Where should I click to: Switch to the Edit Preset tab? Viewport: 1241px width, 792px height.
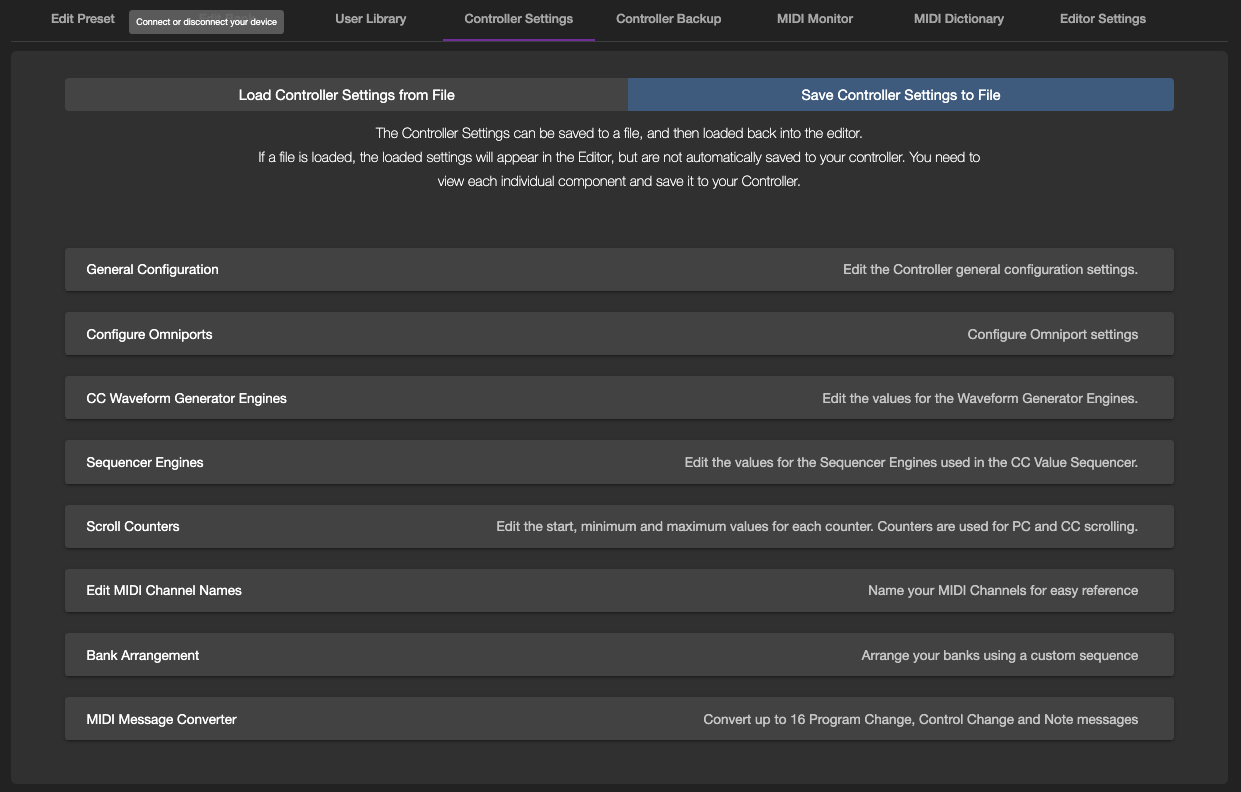tap(82, 19)
